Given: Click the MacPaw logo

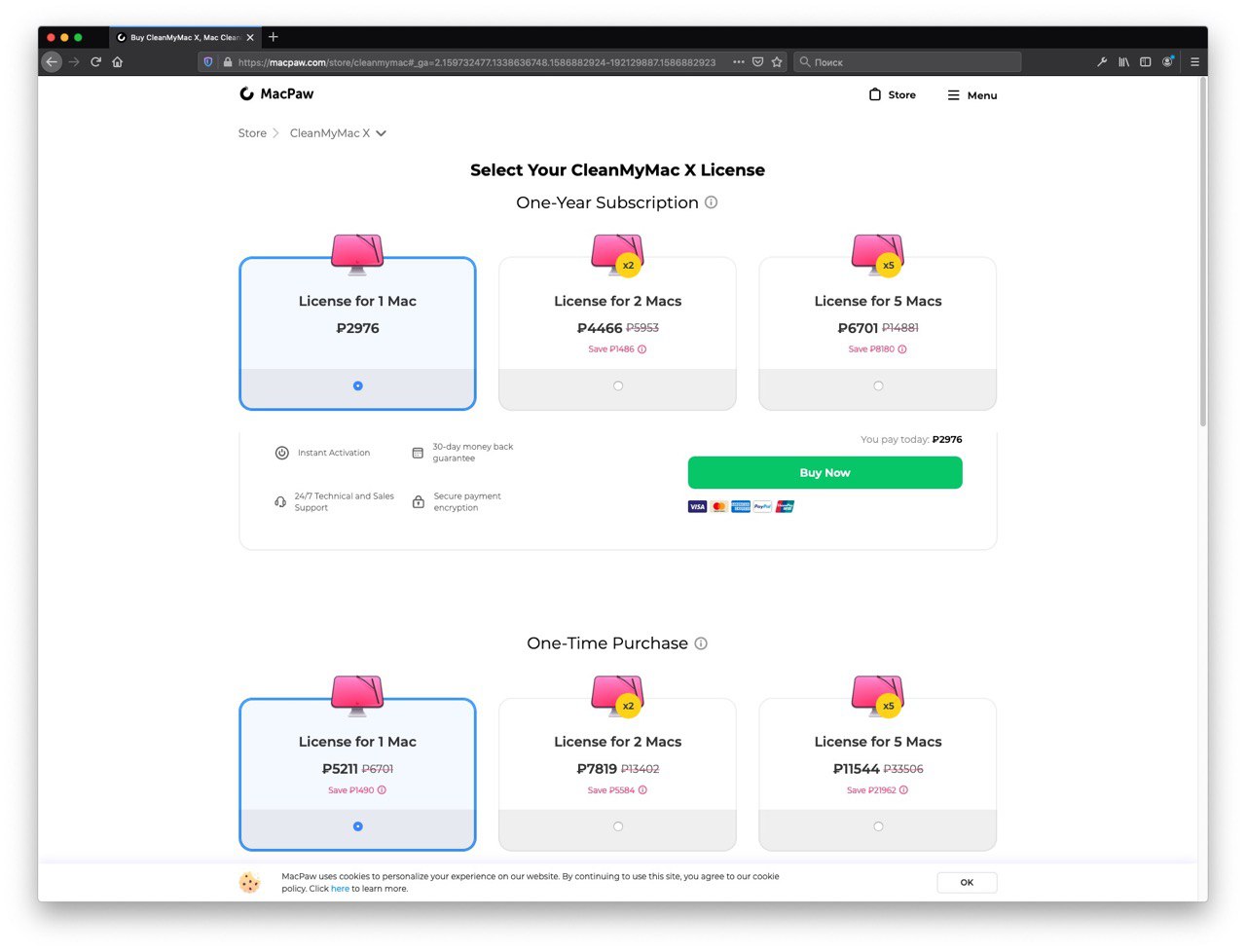Looking at the screenshot, I should coord(276,94).
